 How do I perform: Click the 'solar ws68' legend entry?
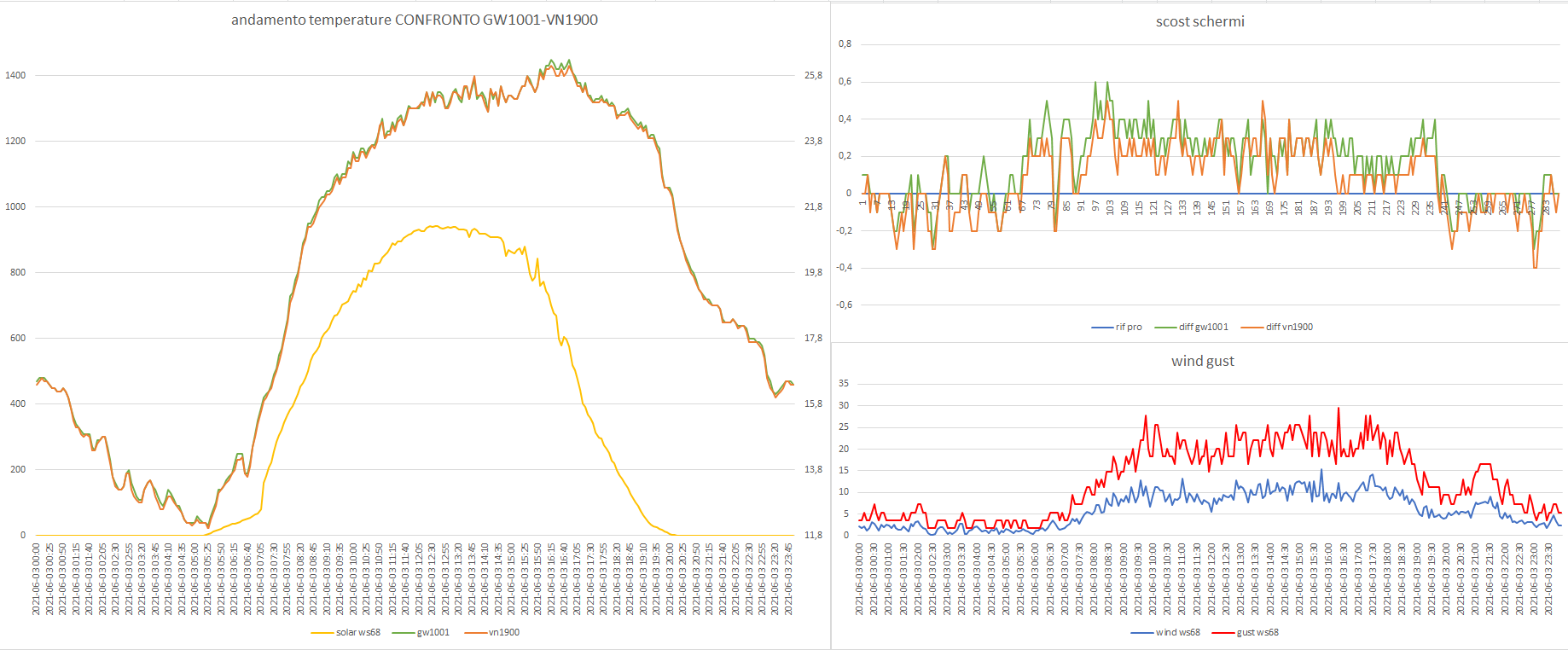tap(357, 632)
